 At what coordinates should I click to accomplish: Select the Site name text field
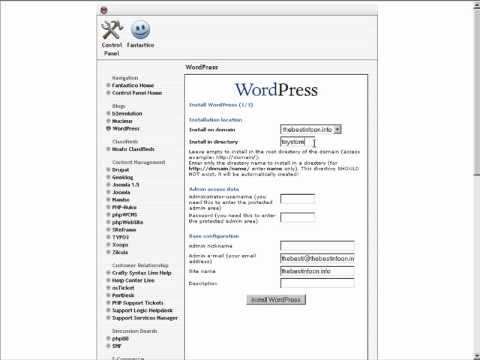click(x=317, y=271)
